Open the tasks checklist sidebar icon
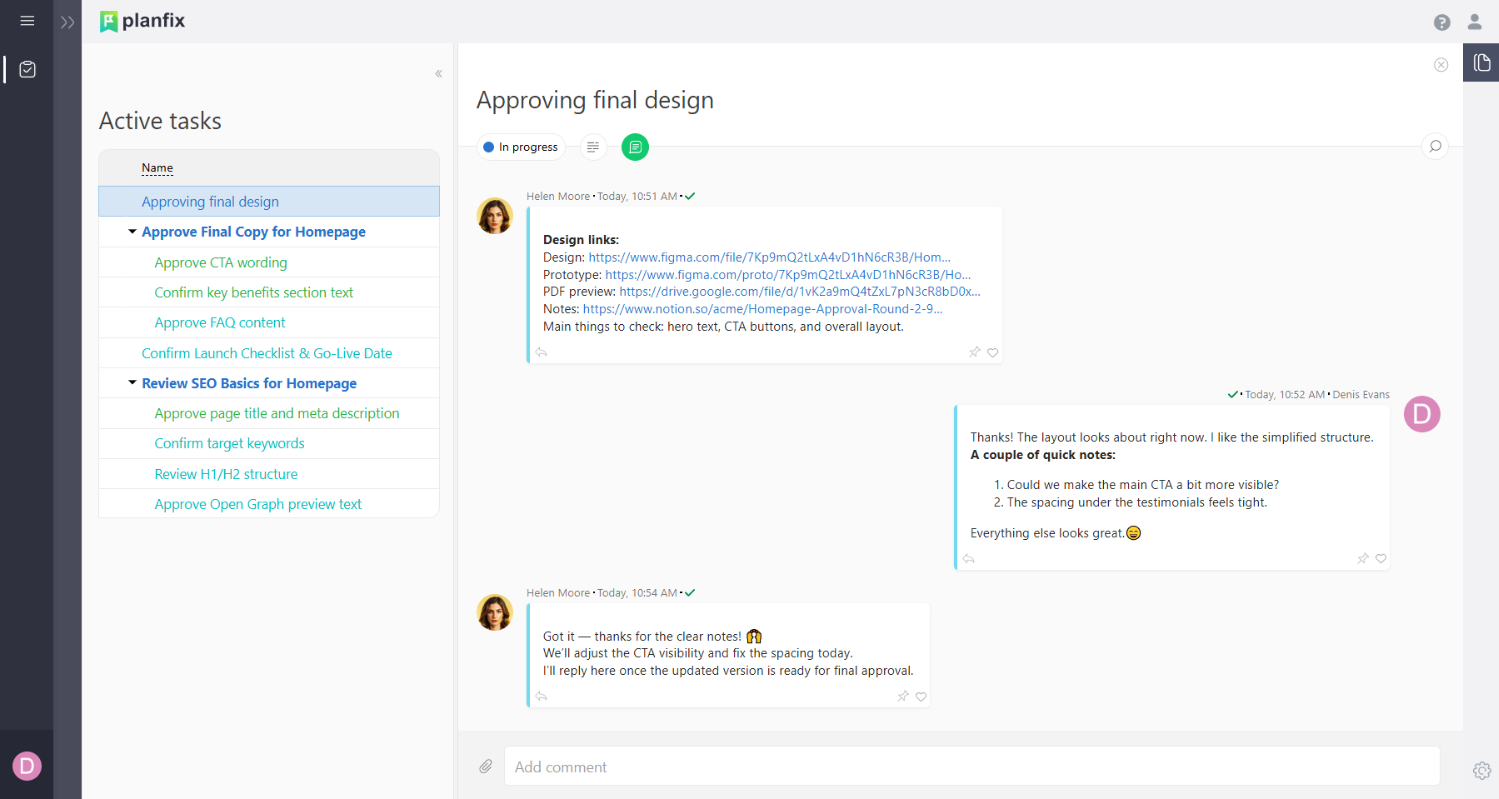 [27, 69]
